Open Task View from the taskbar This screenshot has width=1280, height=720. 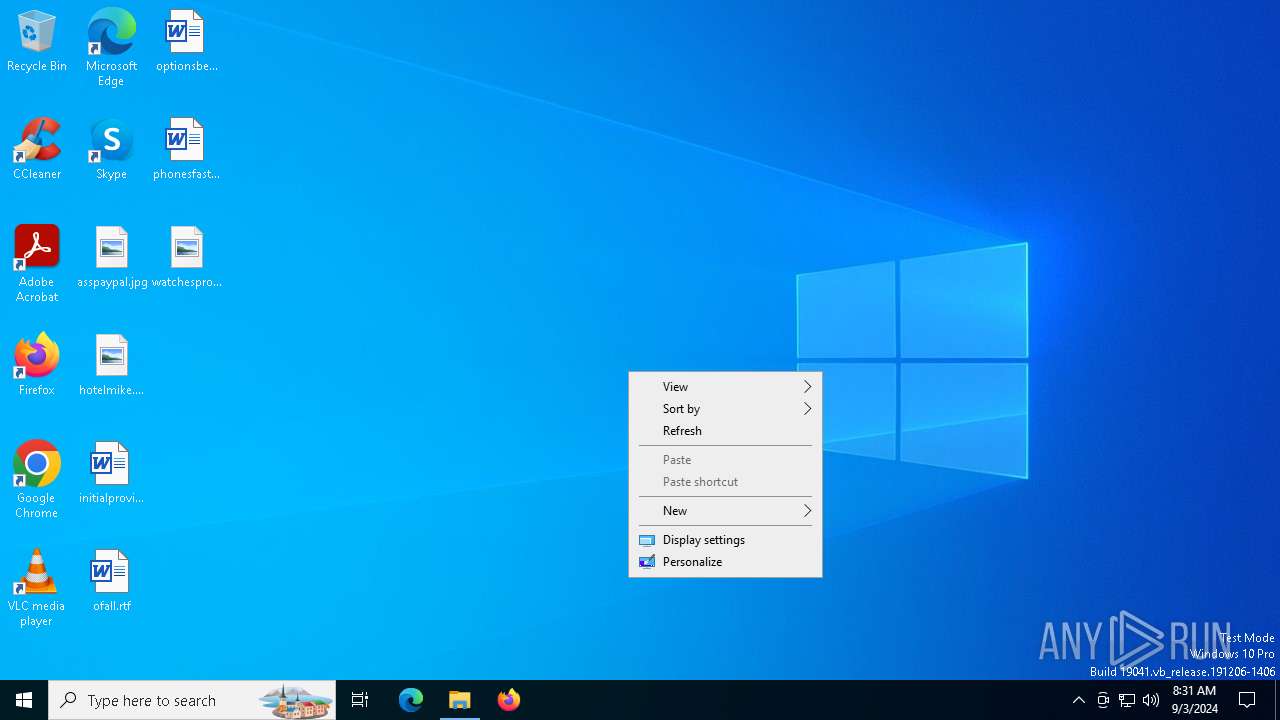pos(360,700)
